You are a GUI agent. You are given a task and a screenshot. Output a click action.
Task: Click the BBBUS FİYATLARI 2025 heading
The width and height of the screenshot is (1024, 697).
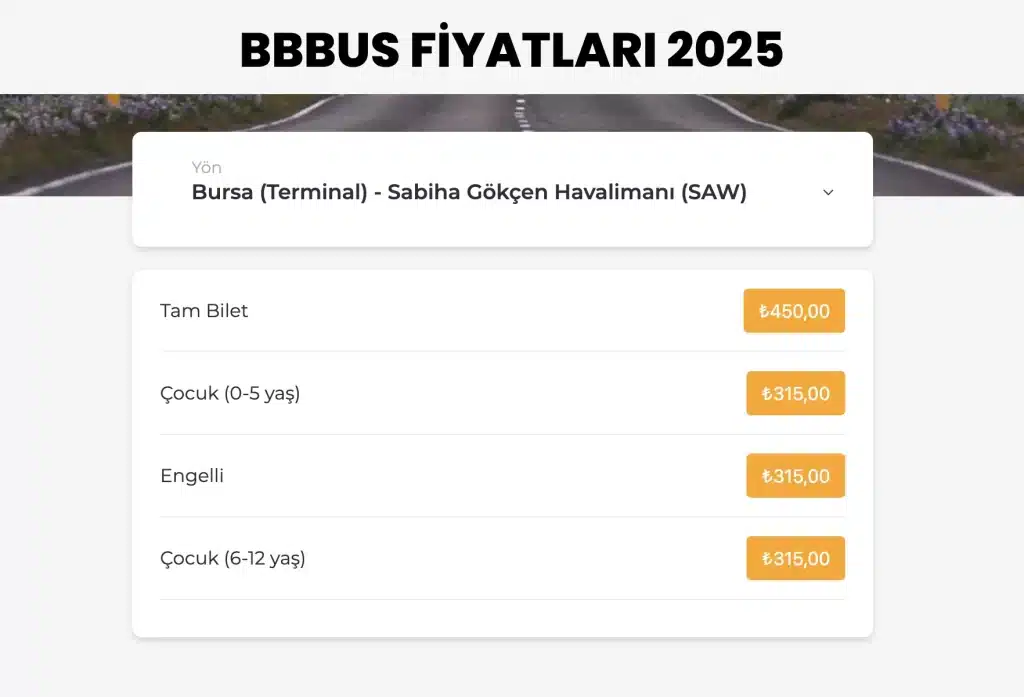511,47
